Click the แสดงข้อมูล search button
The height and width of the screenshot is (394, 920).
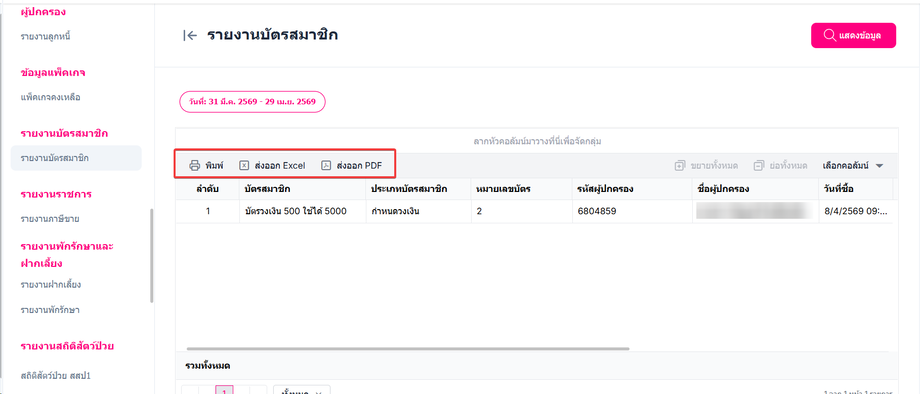pyautogui.click(x=853, y=35)
